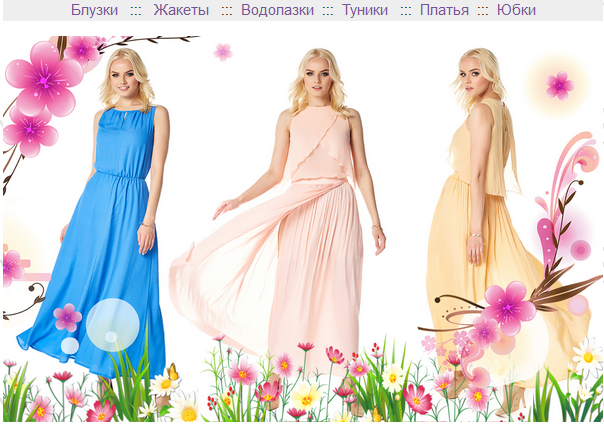Screen dimensions: 604x425
Task: Navigate to the Платья page
Action: (x=444, y=10)
